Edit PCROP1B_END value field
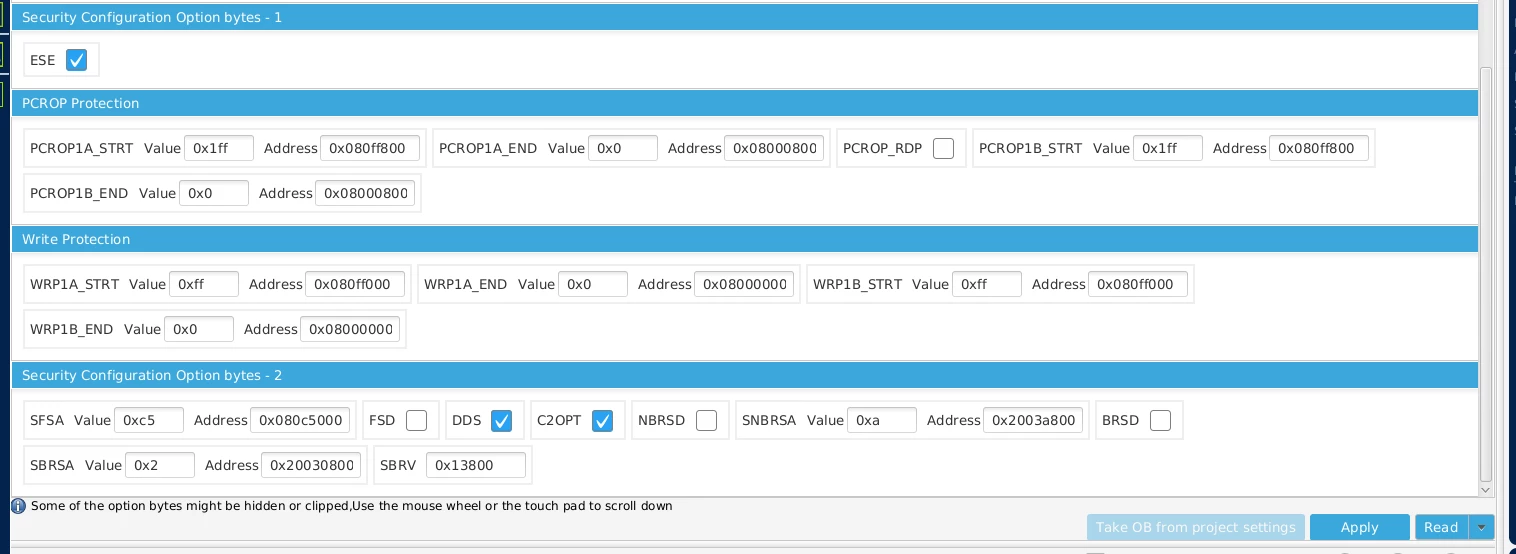Screen dimensions: 1516x554 214,193
